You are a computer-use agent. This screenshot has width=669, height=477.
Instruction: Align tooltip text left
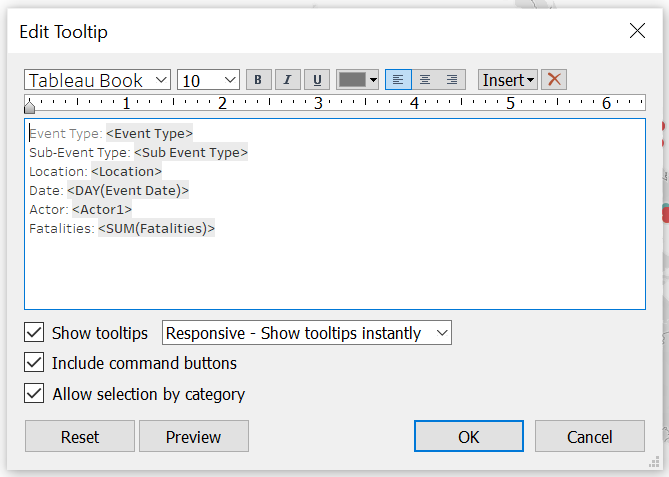(398, 80)
